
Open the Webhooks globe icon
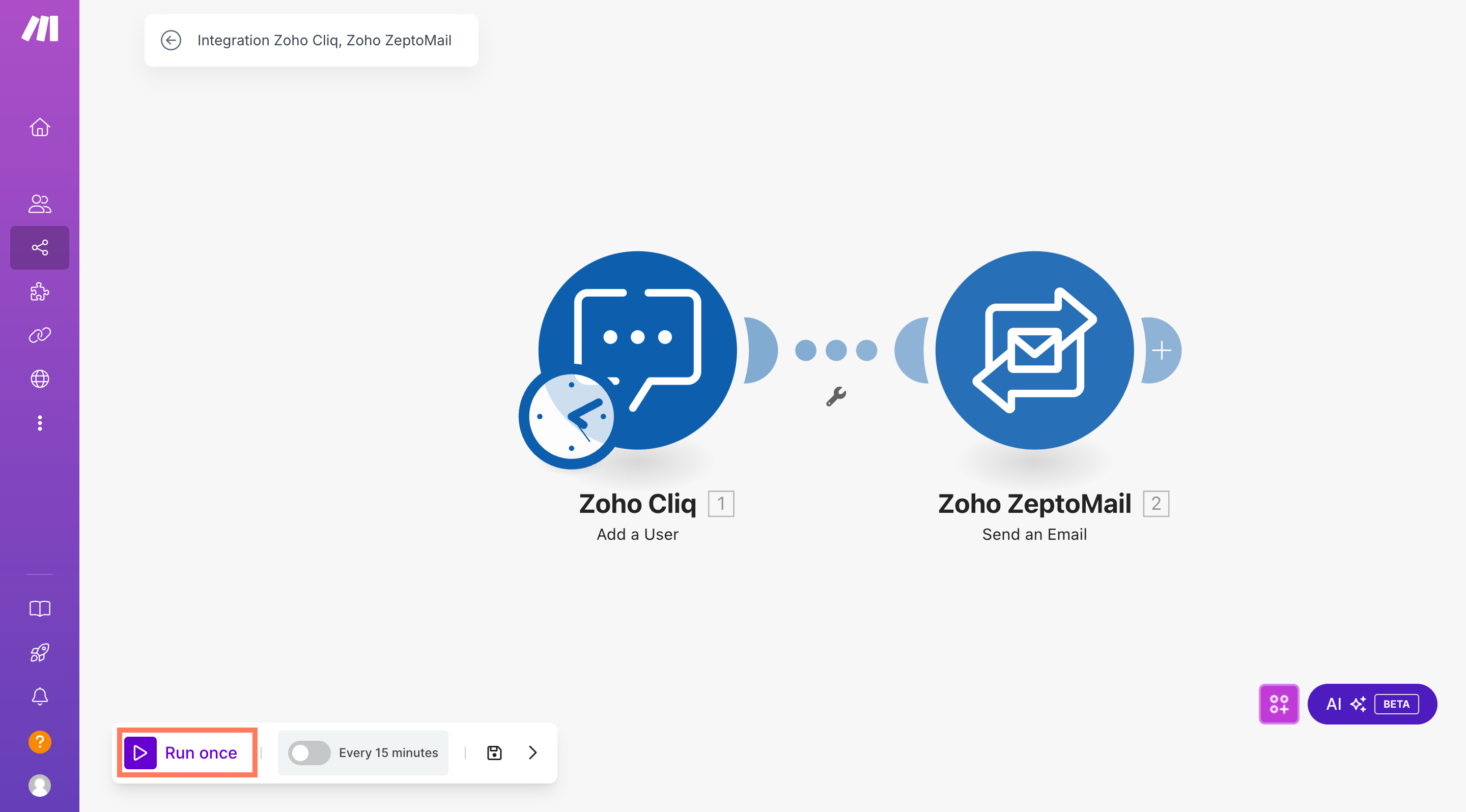coord(39,379)
